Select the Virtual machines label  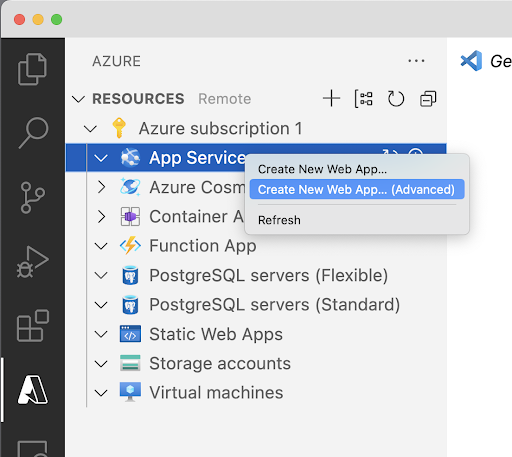[216, 393]
